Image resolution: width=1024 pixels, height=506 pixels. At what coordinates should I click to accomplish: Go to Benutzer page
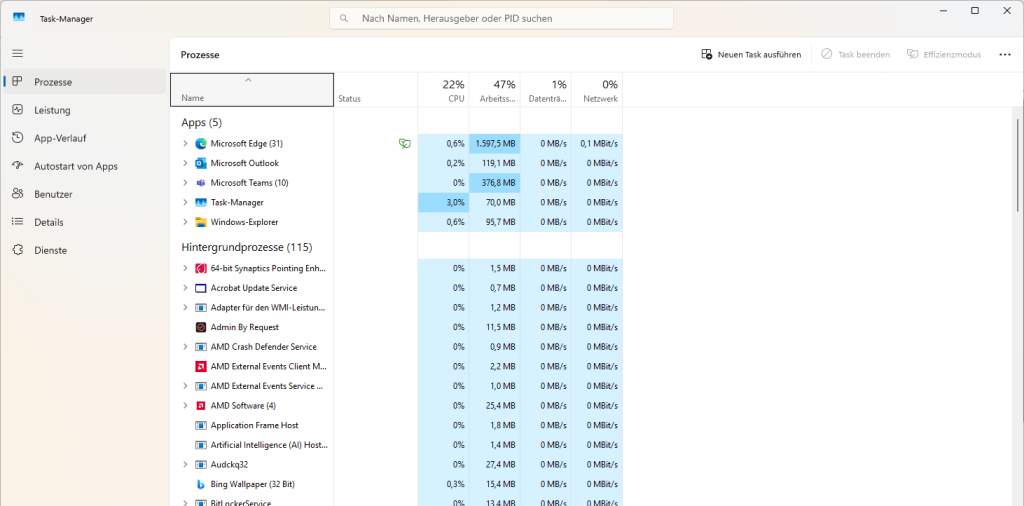pos(85,195)
